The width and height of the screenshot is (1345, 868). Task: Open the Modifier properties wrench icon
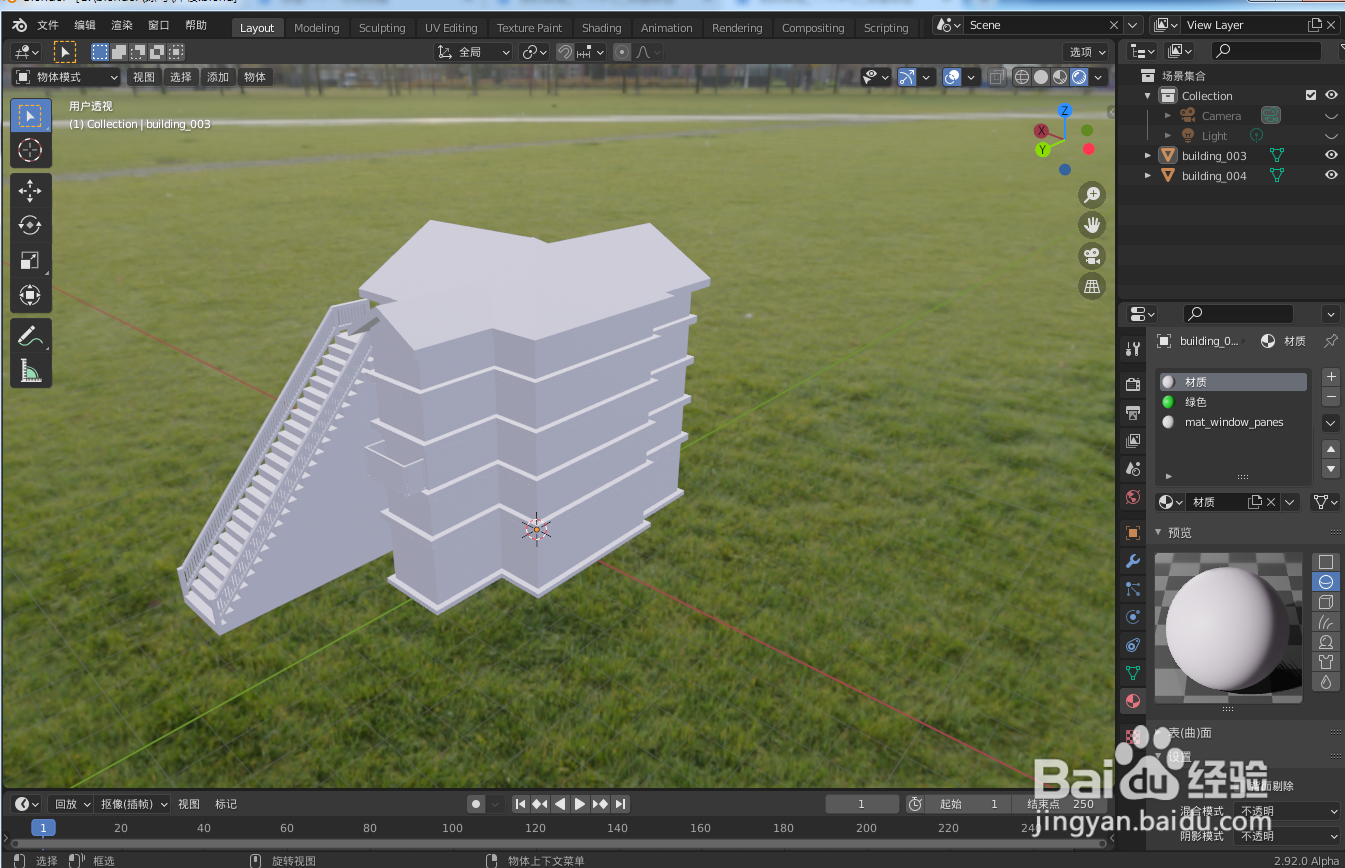tap(1132, 561)
